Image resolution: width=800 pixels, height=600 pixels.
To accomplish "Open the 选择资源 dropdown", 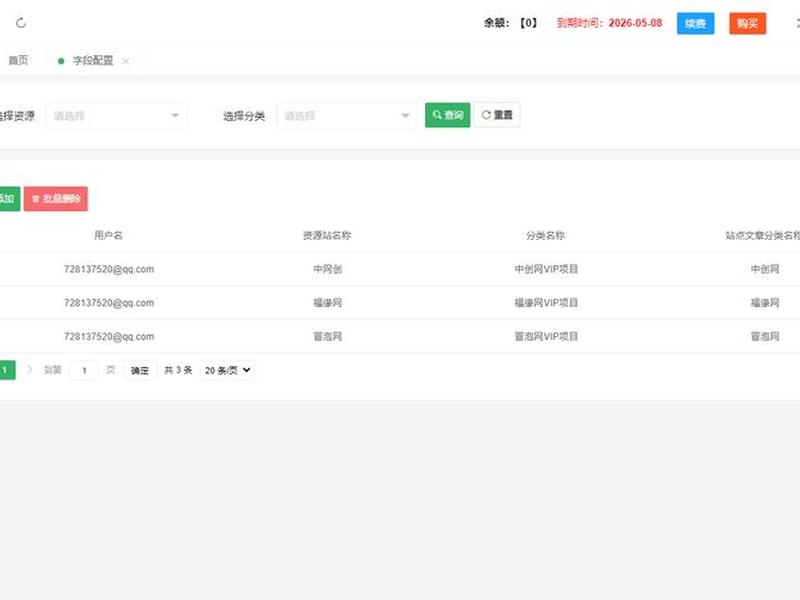I will coord(116,116).
